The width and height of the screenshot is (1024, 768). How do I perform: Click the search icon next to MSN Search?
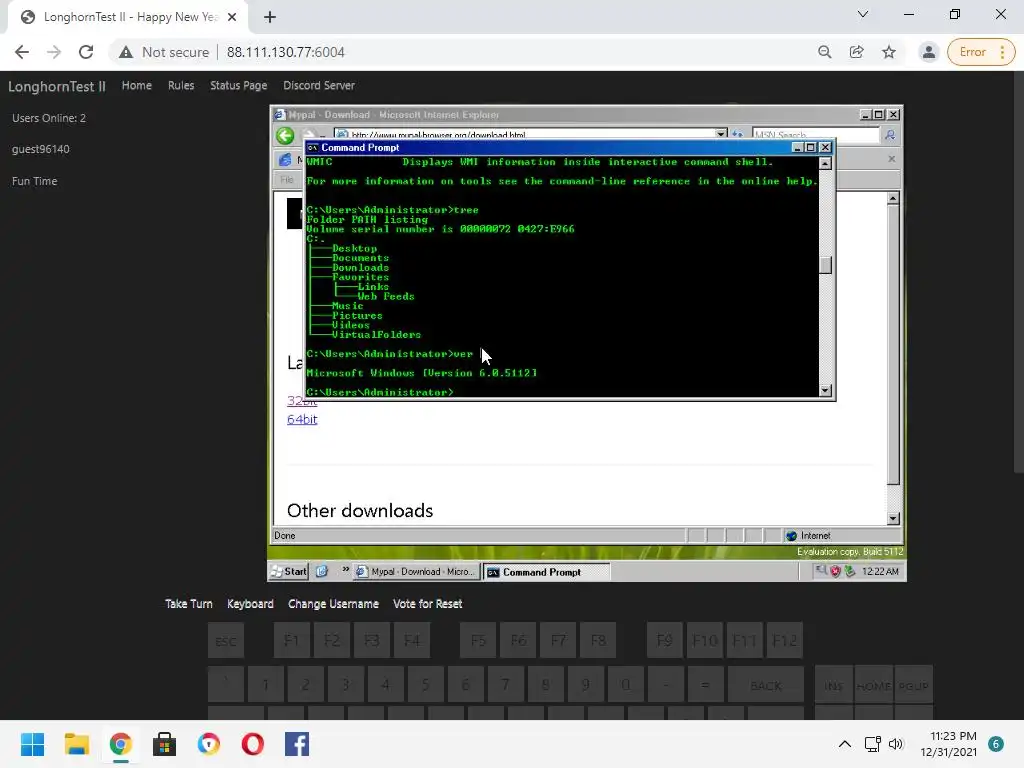coord(889,135)
